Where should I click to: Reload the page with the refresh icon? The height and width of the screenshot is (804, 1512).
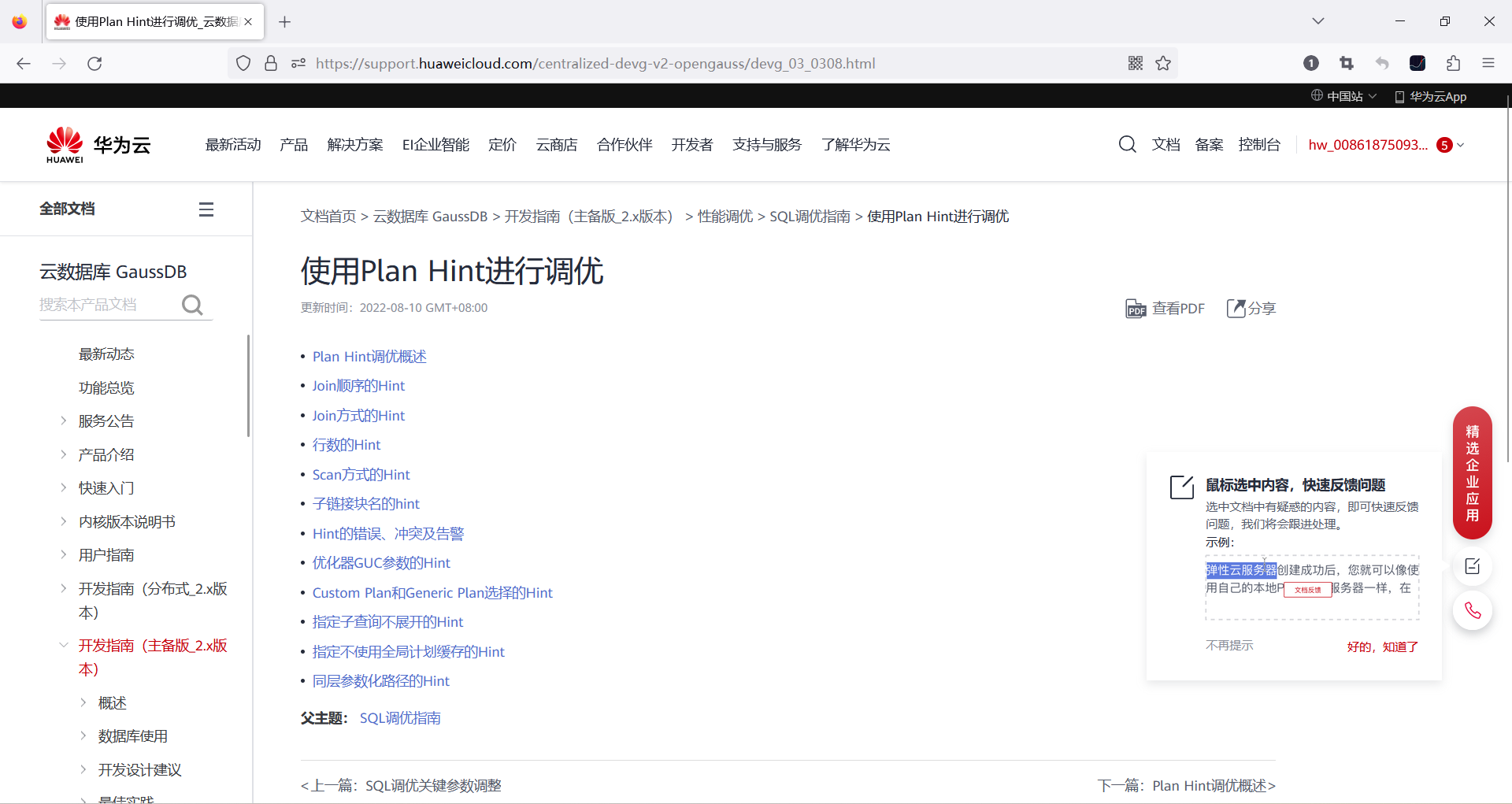[x=94, y=63]
